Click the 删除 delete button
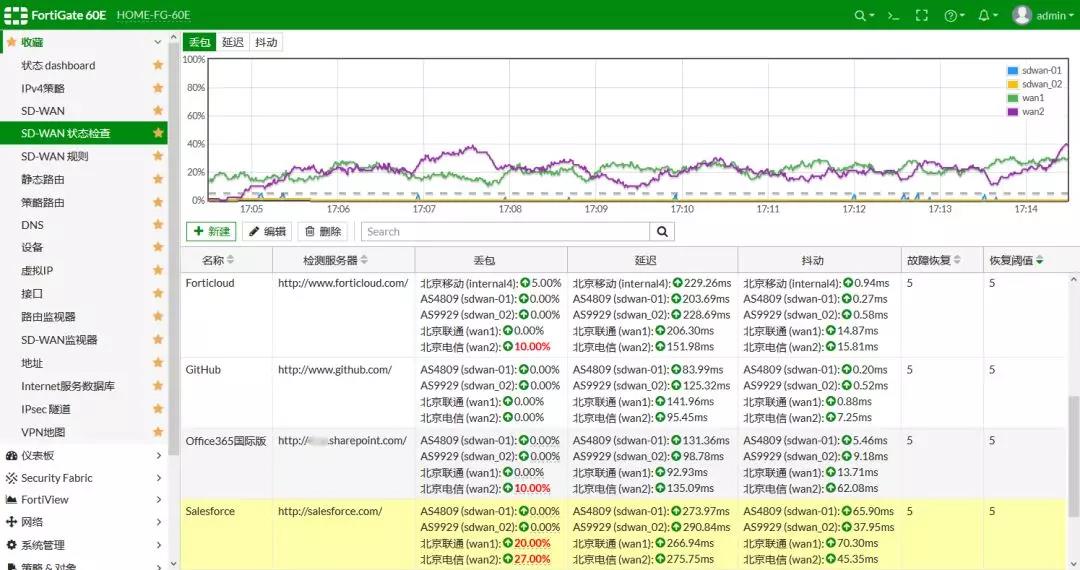Viewport: 1080px width, 570px height. tap(322, 231)
